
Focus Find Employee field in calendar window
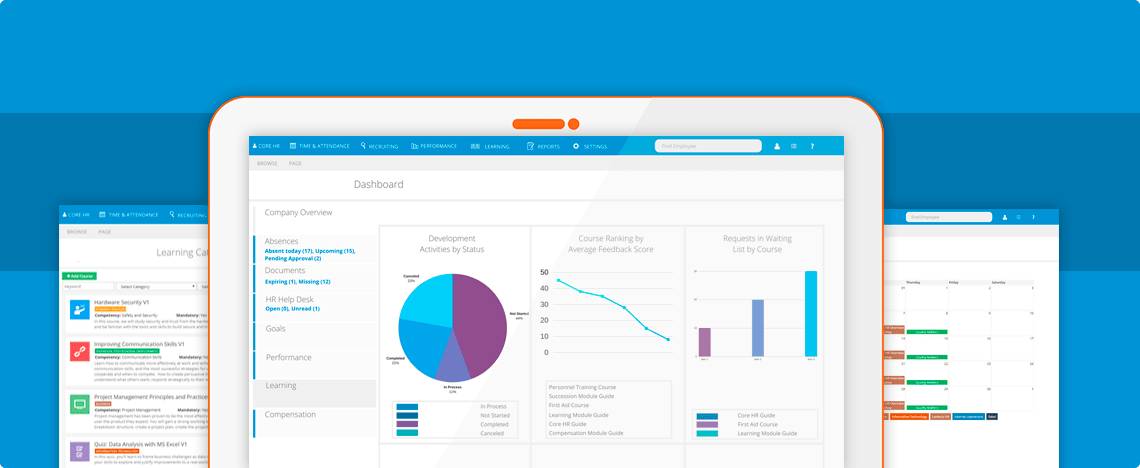[949, 217]
